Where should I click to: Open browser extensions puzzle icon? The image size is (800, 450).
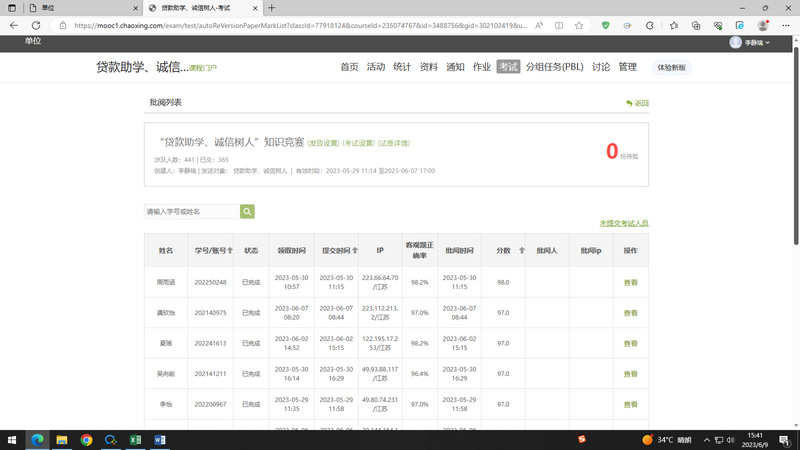click(651, 25)
